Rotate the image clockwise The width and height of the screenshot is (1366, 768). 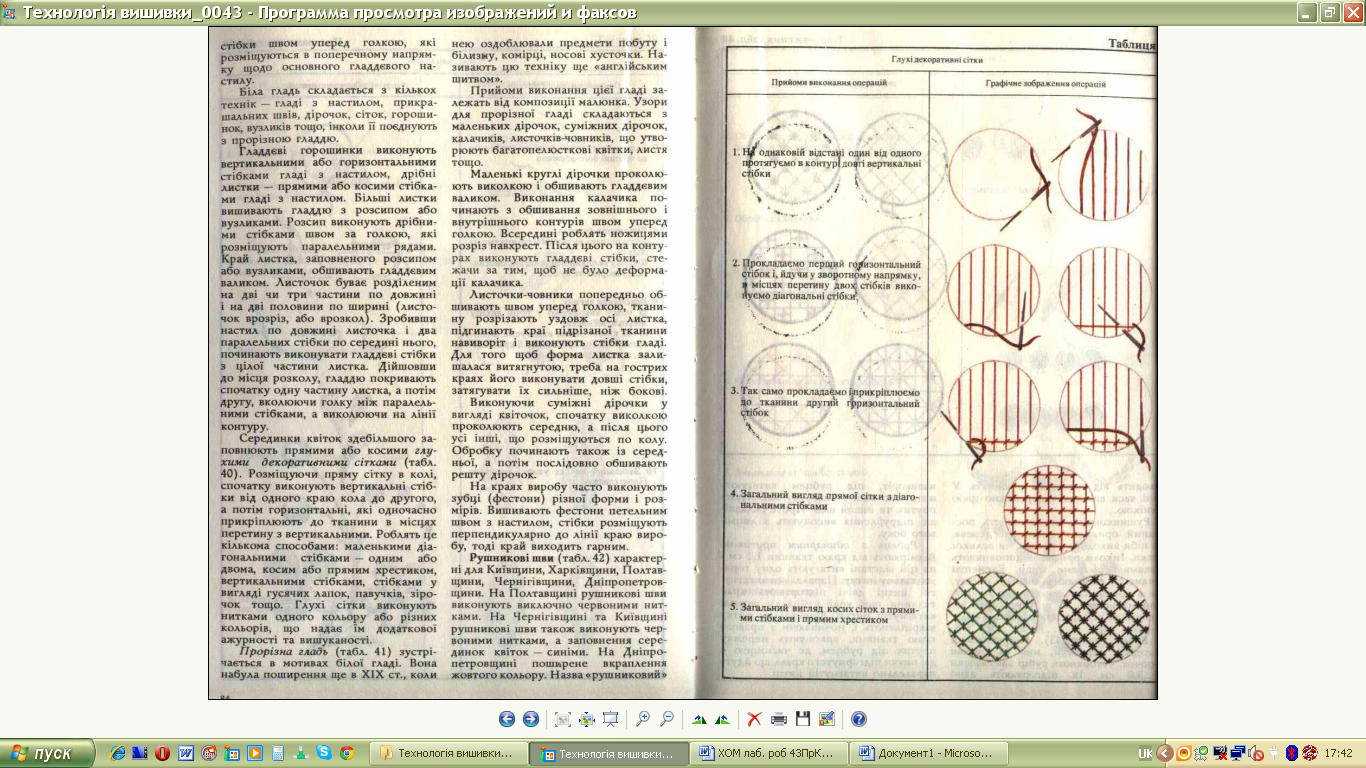coord(699,719)
